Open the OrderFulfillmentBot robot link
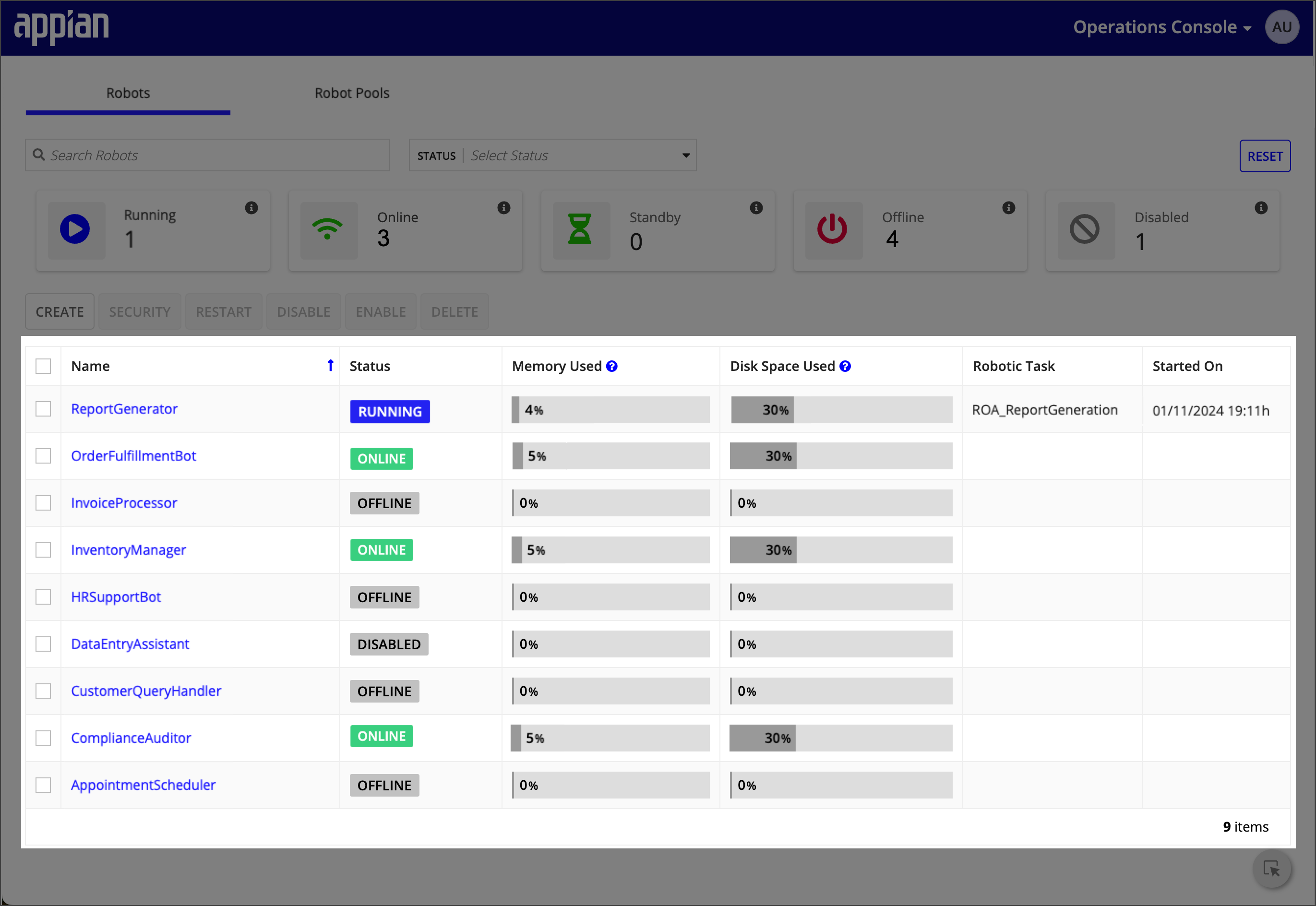The width and height of the screenshot is (1316, 906). [x=133, y=456]
